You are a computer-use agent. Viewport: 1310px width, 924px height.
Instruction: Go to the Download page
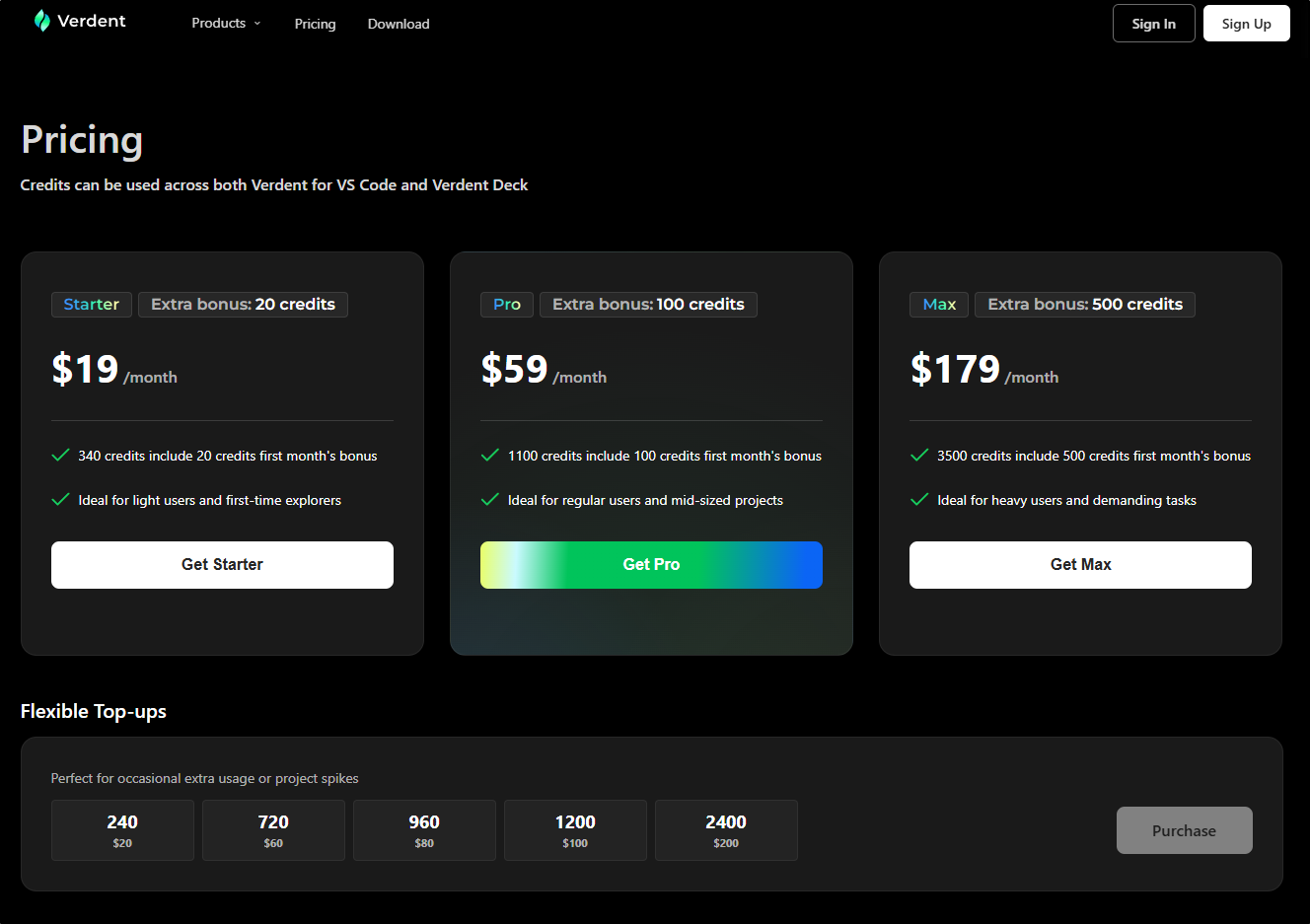399,24
